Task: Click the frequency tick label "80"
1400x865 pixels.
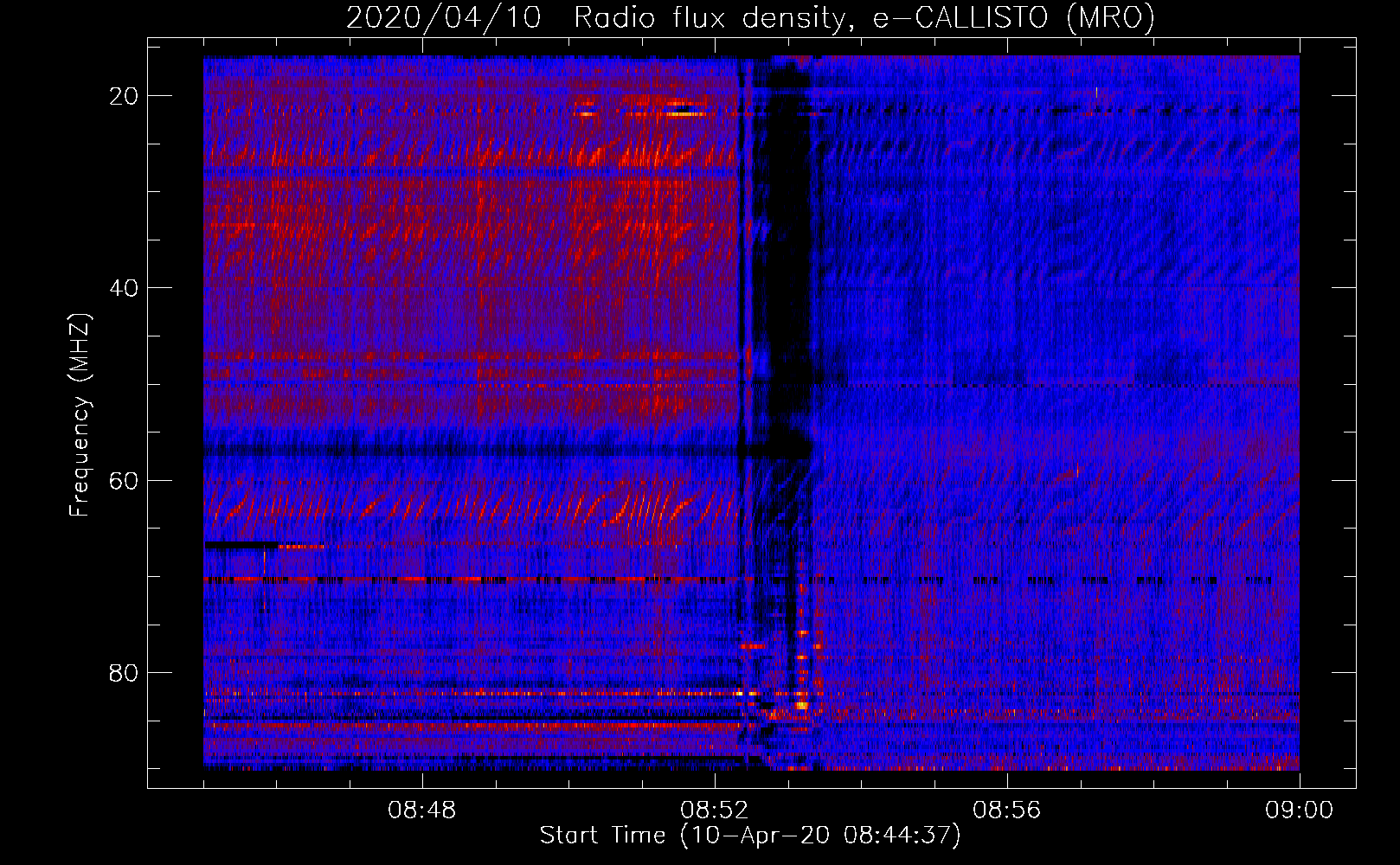Action: point(124,672)
